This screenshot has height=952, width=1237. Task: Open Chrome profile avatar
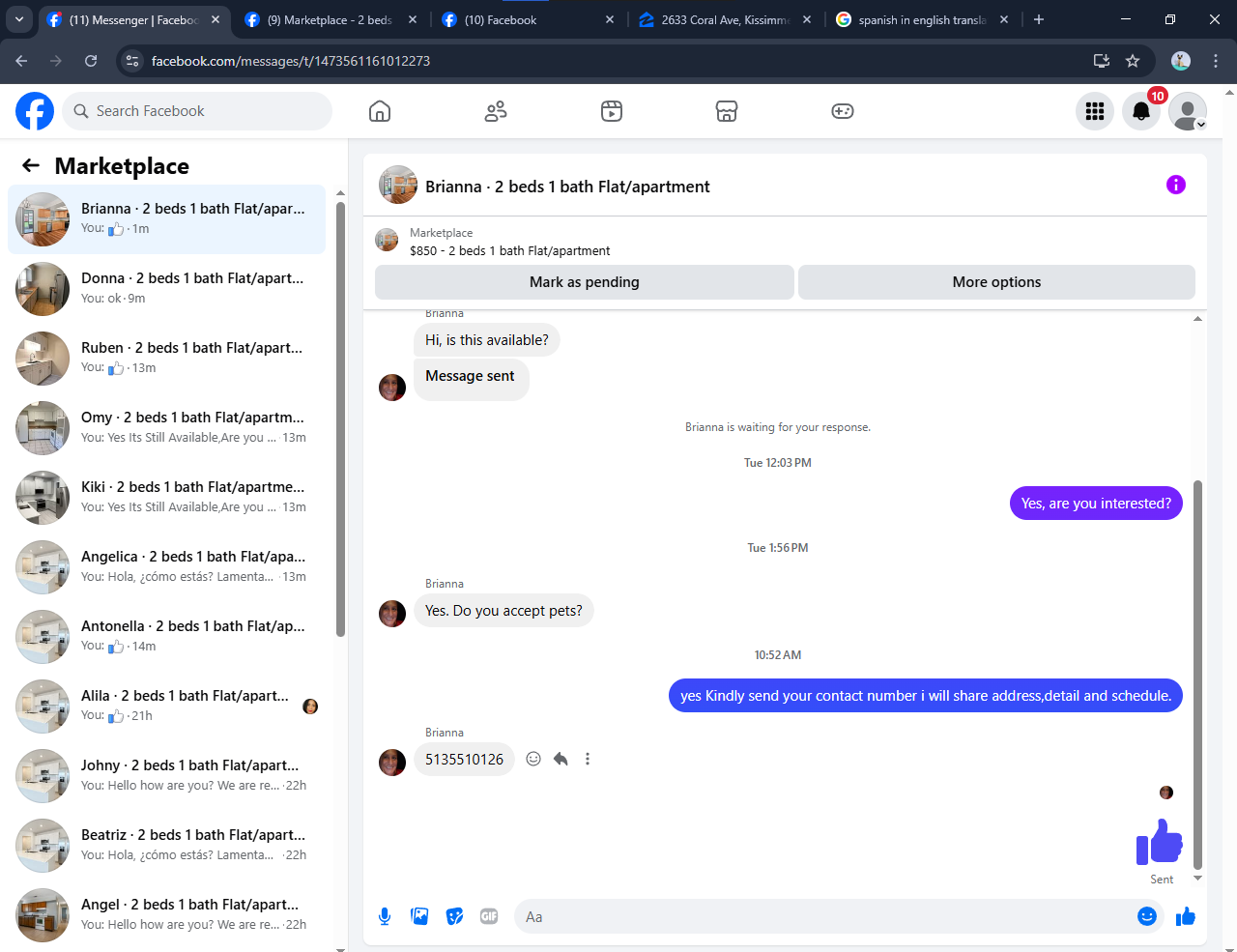[x=1181, y=61]
